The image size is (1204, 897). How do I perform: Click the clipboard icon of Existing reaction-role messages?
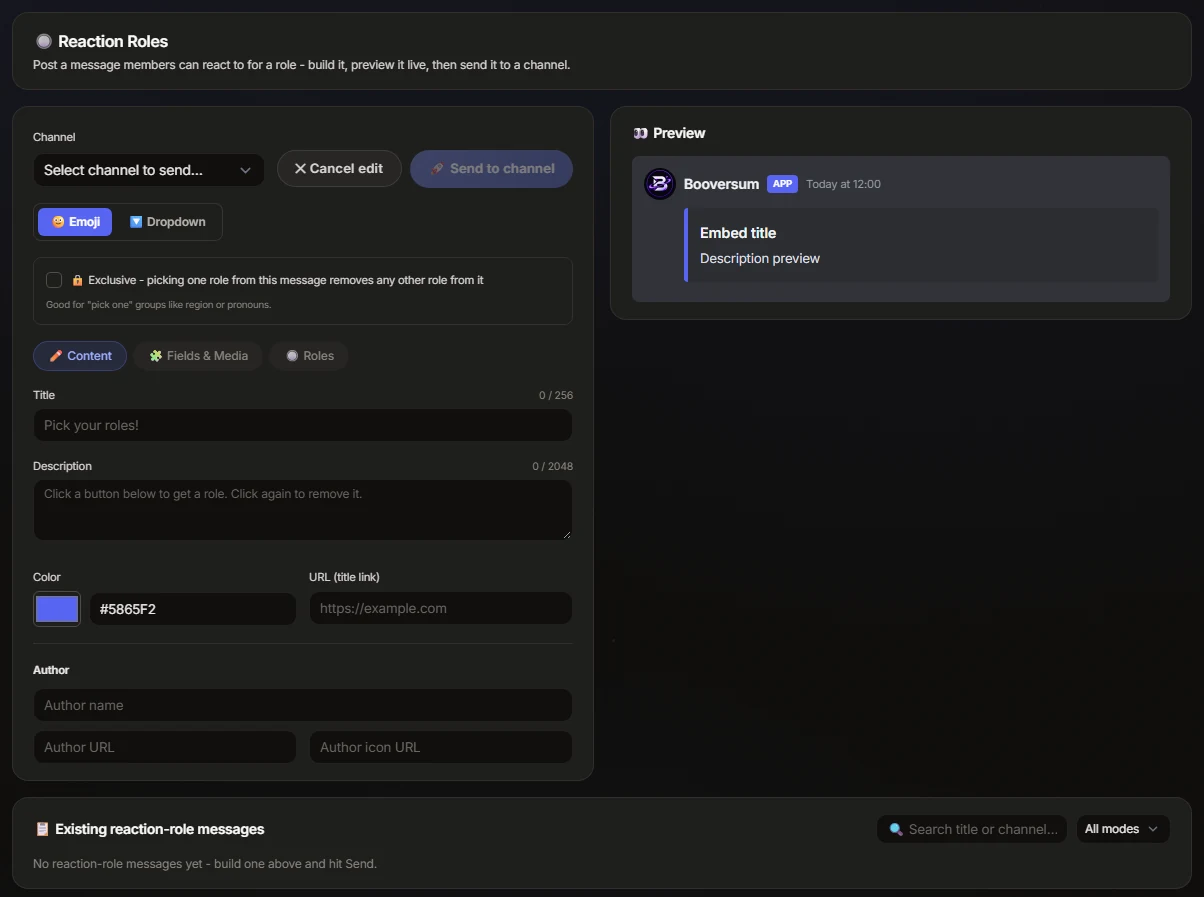tap(42, 829)
